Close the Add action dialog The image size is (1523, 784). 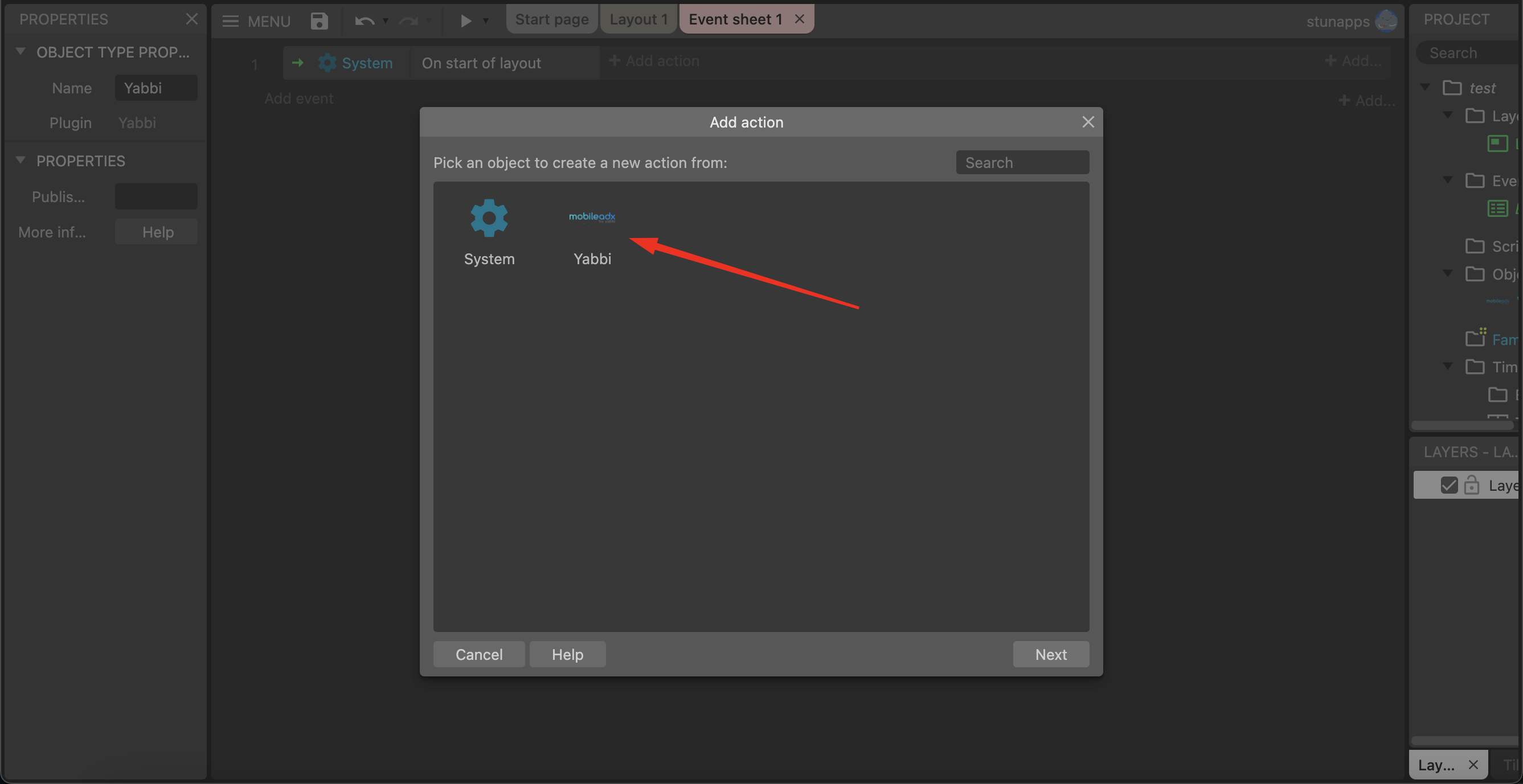1088,122
